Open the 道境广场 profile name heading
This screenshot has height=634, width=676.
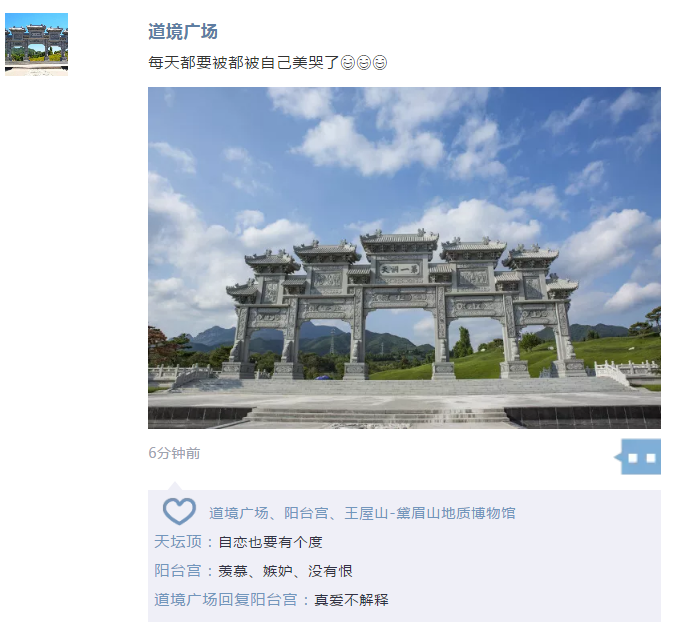click(x=183, y=31)
